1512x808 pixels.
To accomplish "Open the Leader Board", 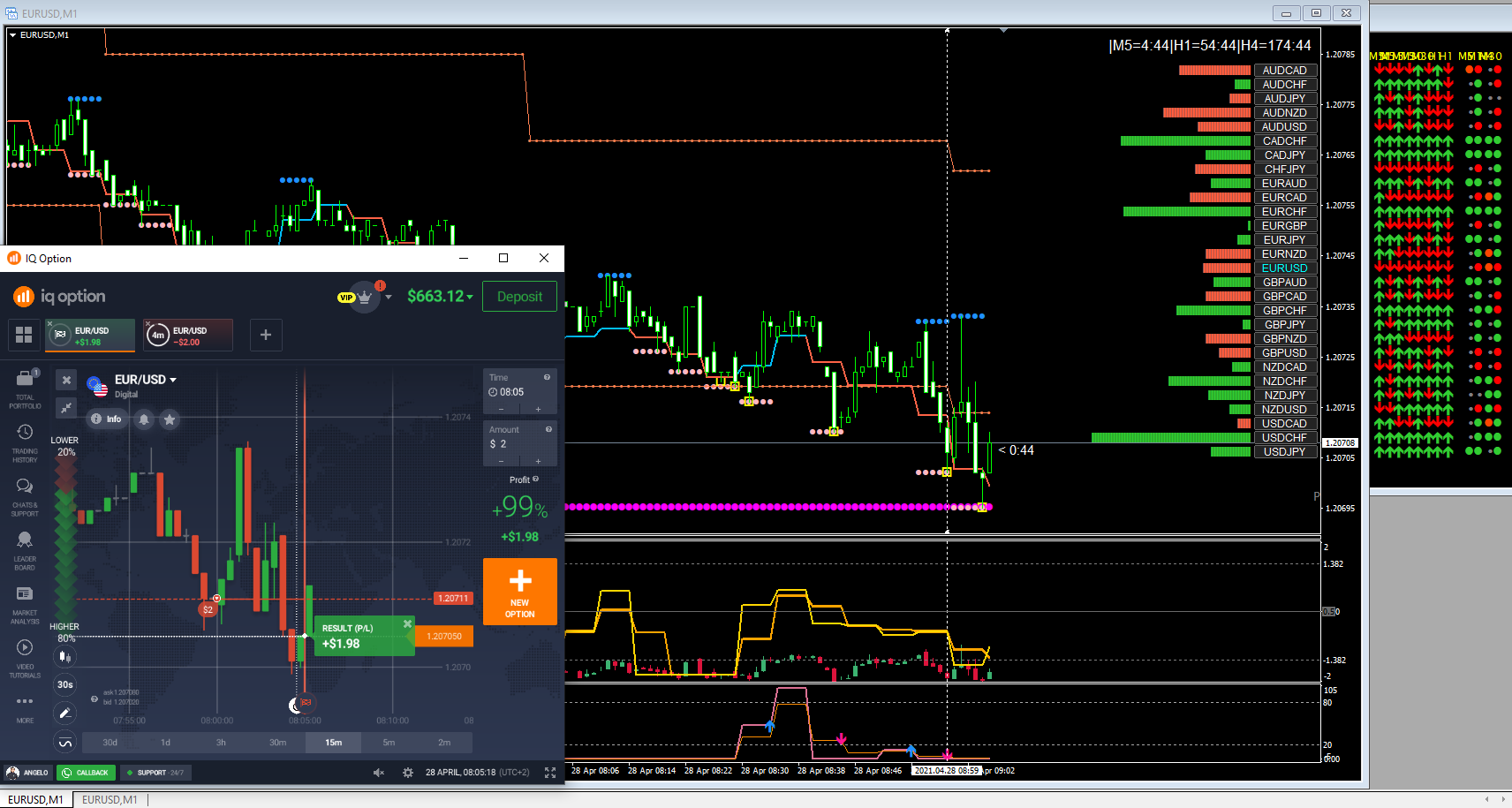I will coord(25,551).
